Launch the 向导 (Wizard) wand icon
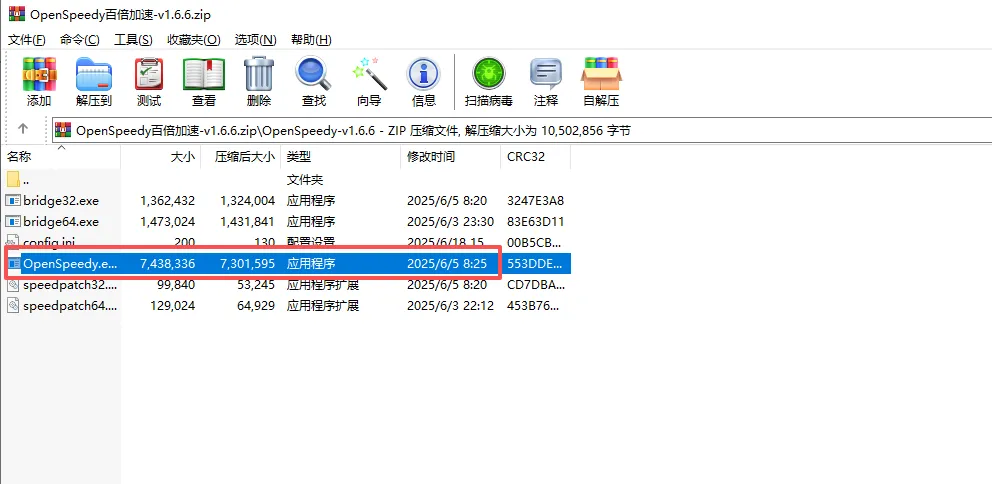This screenshot has width=992, height=484. pyautogui.click(x=369, y=74)
